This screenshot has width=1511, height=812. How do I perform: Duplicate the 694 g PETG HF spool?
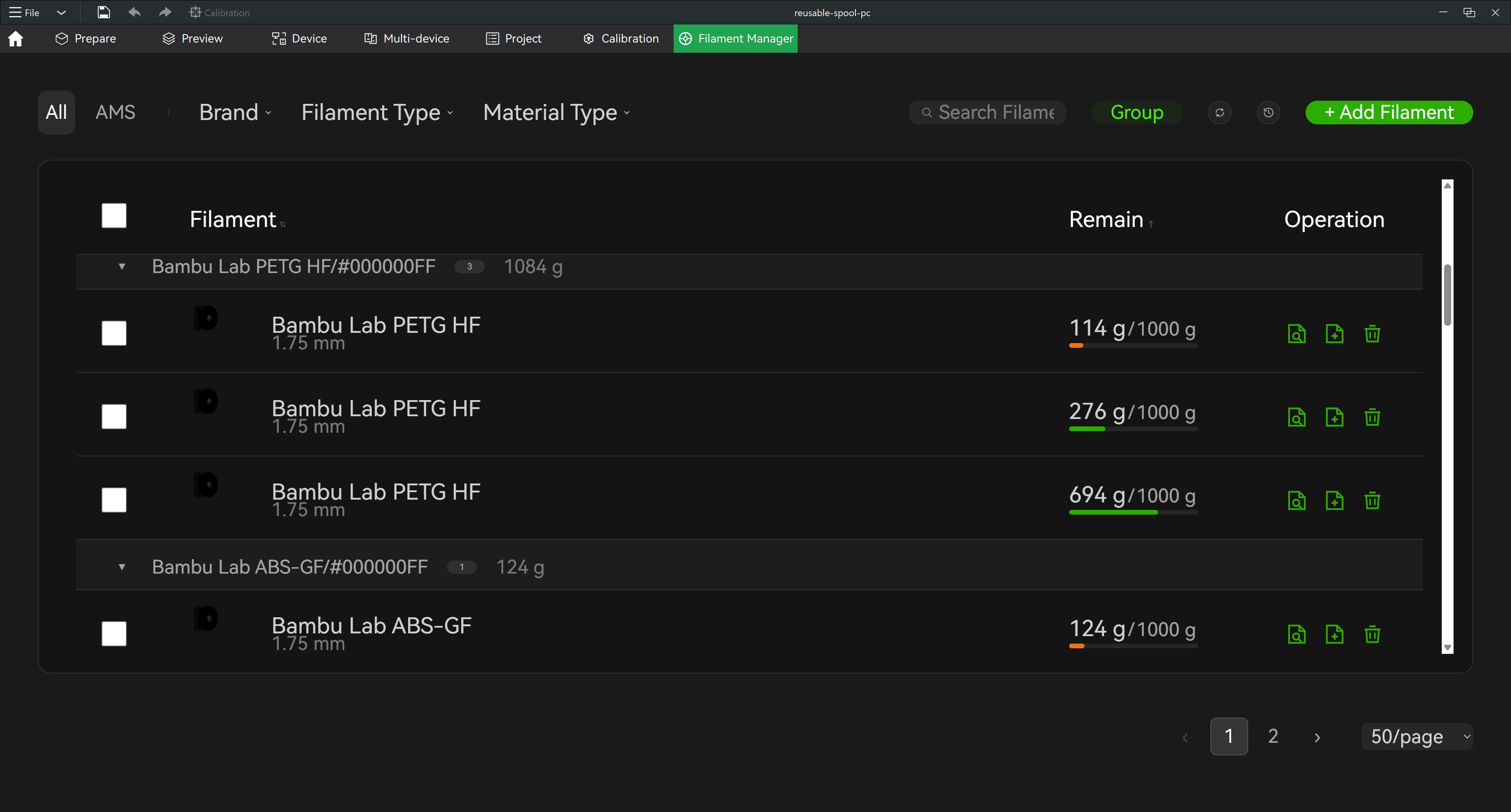(x=1334, y=500)
